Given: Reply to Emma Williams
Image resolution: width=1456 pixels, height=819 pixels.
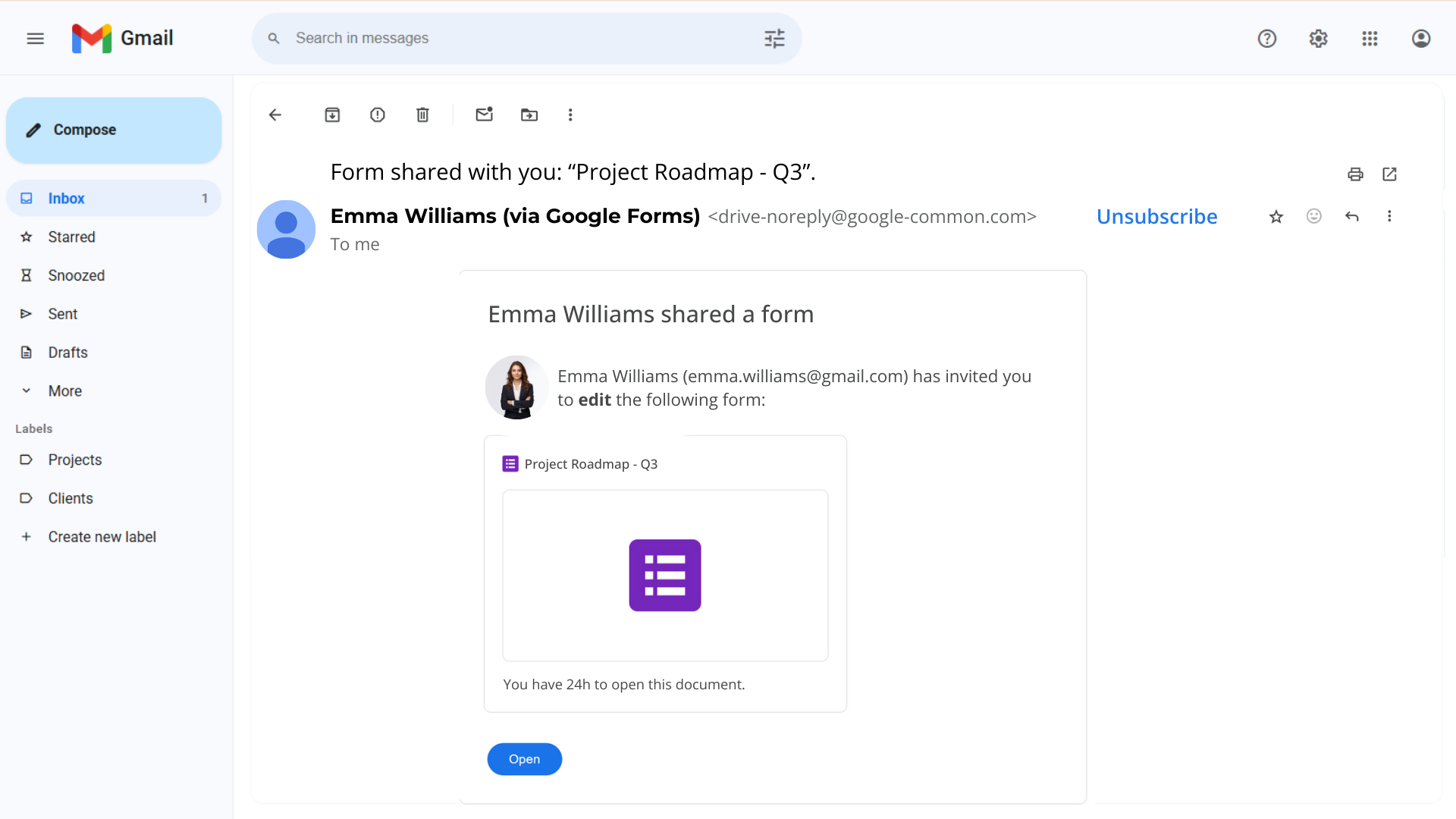Looking at the screenshot, I should (x=1352, y=216).
